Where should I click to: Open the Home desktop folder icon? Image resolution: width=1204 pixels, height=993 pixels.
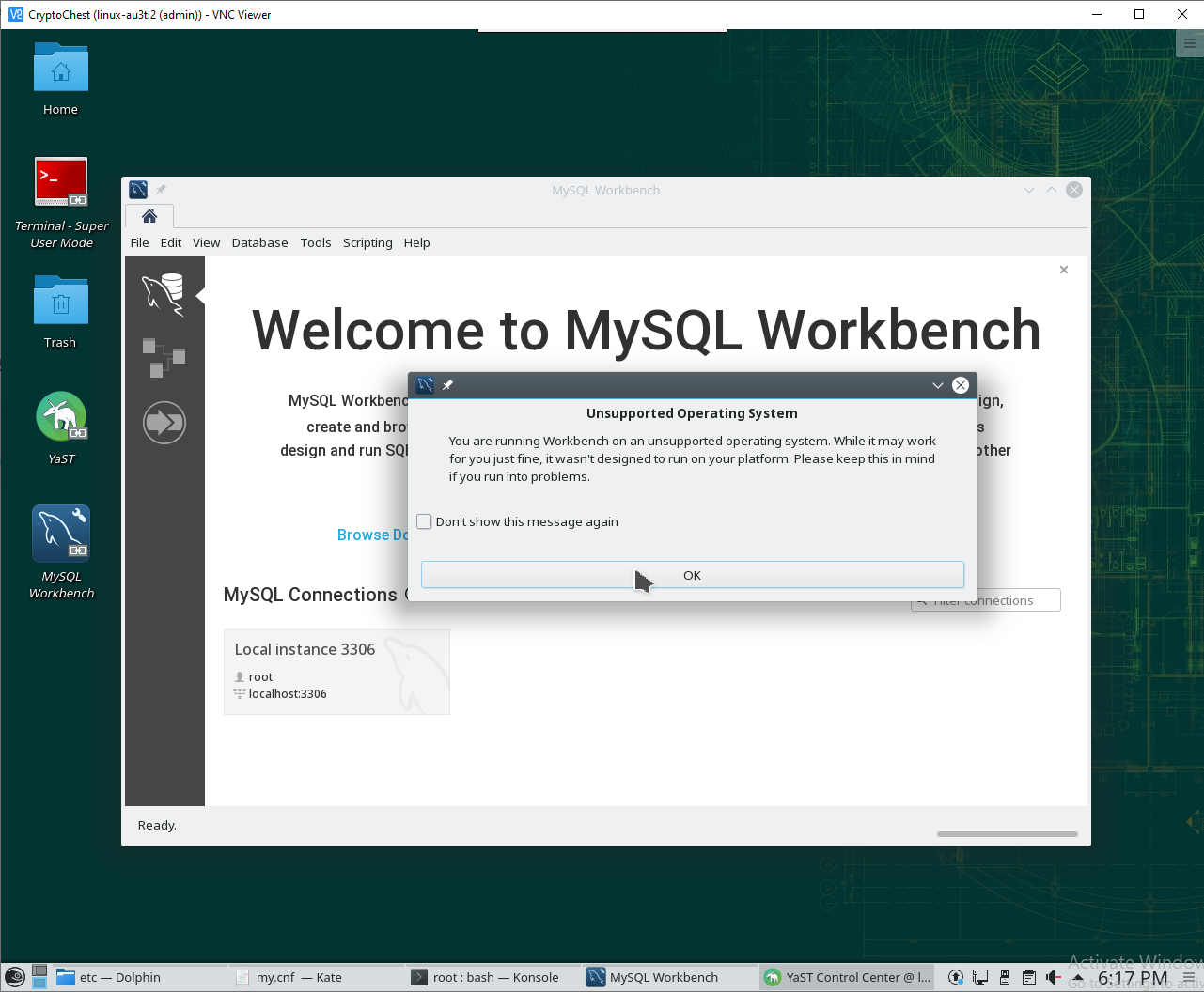pos(61,69)
